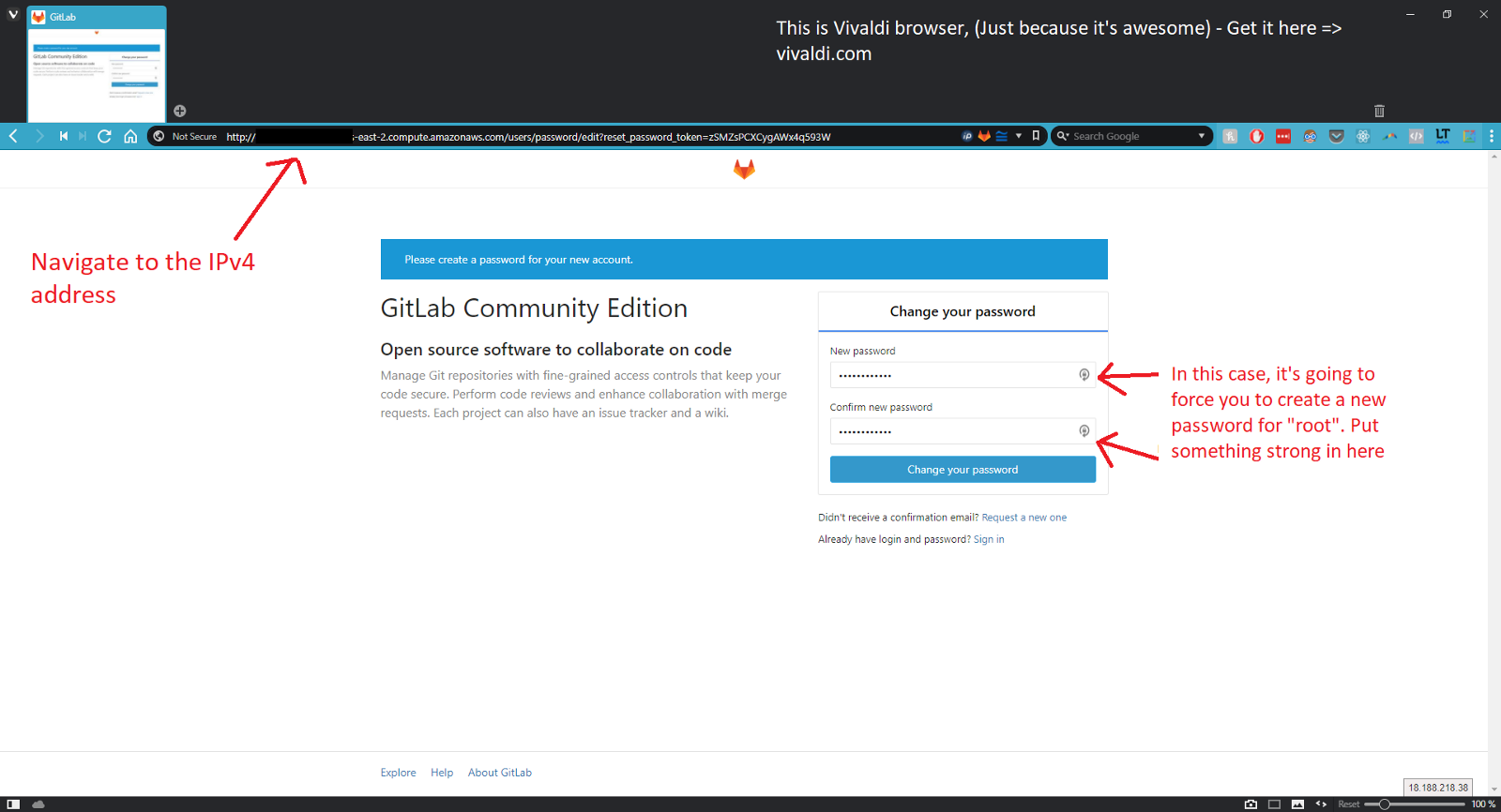Open a new tab with the plus icon
Viewport: 1501px width, 812px height.
coord(180,111)
